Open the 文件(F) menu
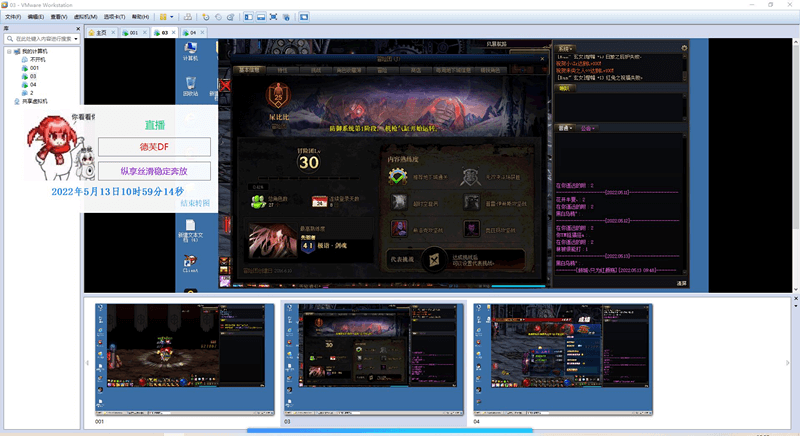Image resolution: width=800 pixels, height=436 pixels. [x=13, y=17]
